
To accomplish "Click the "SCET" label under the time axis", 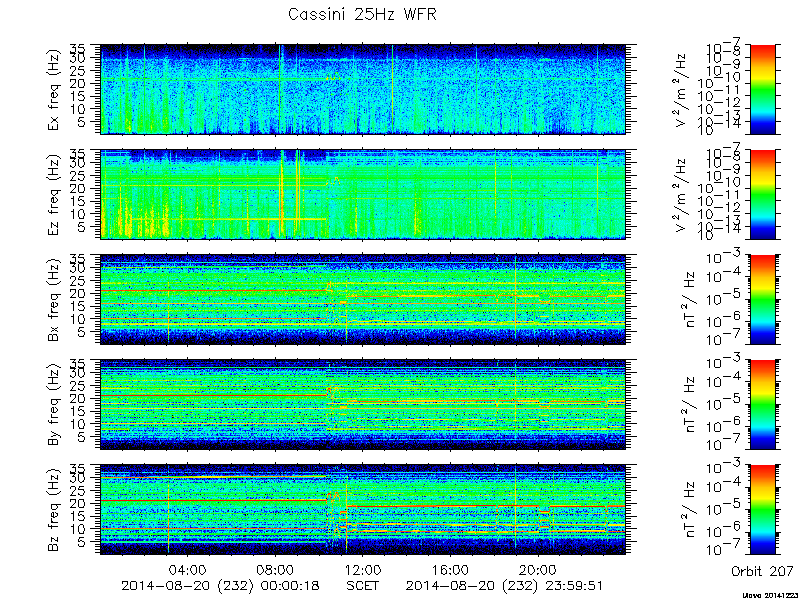I will 363,586.
